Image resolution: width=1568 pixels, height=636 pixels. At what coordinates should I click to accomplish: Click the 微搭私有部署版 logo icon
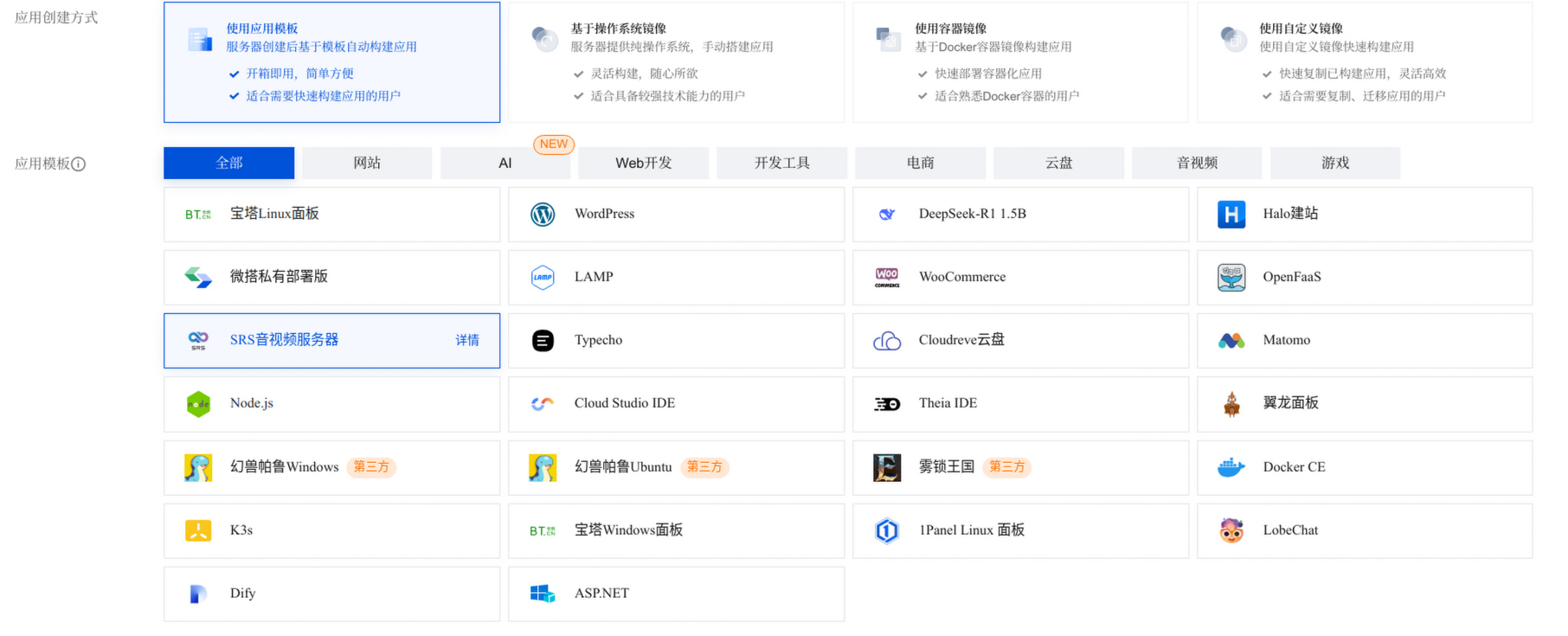pos(198,277)
